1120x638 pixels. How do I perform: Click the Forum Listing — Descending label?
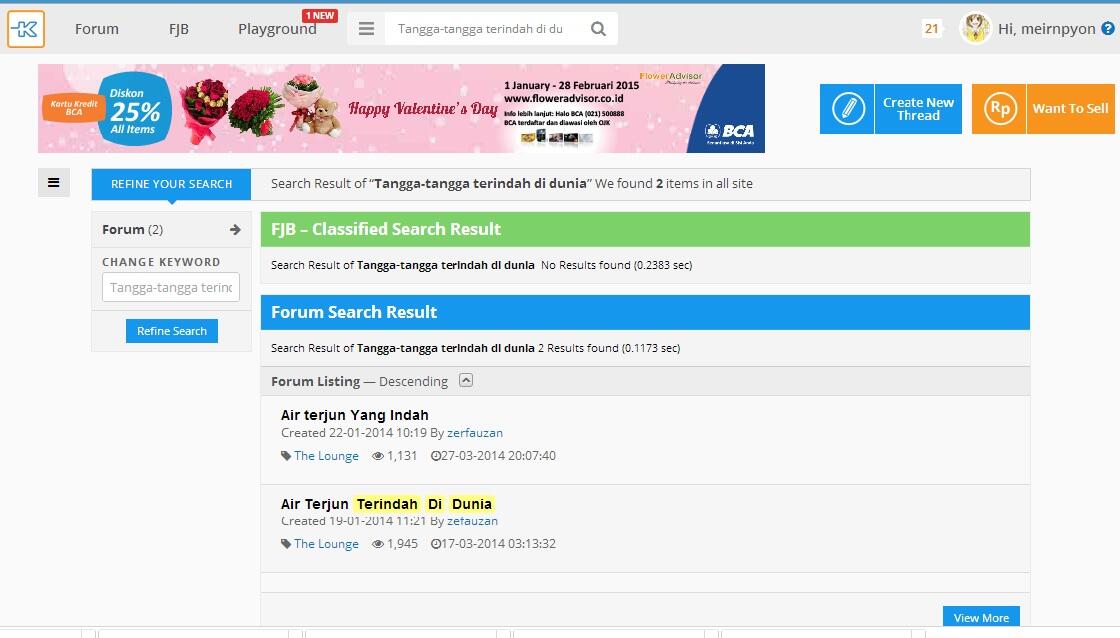(x=359, y=382)
